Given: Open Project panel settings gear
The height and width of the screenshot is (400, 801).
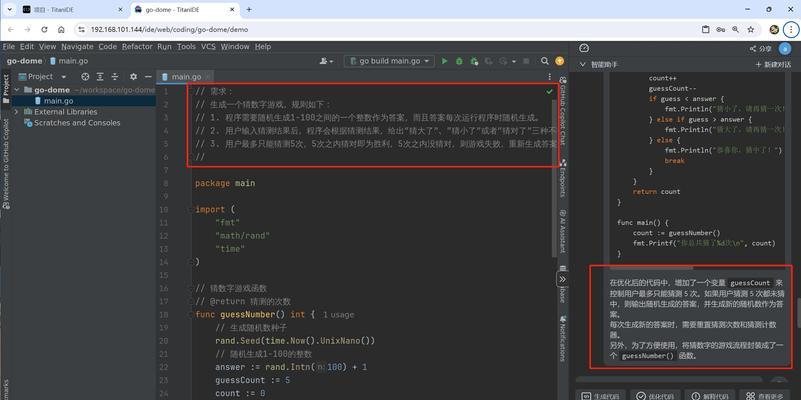Looking at the screenshot, I should click(133, 77).
